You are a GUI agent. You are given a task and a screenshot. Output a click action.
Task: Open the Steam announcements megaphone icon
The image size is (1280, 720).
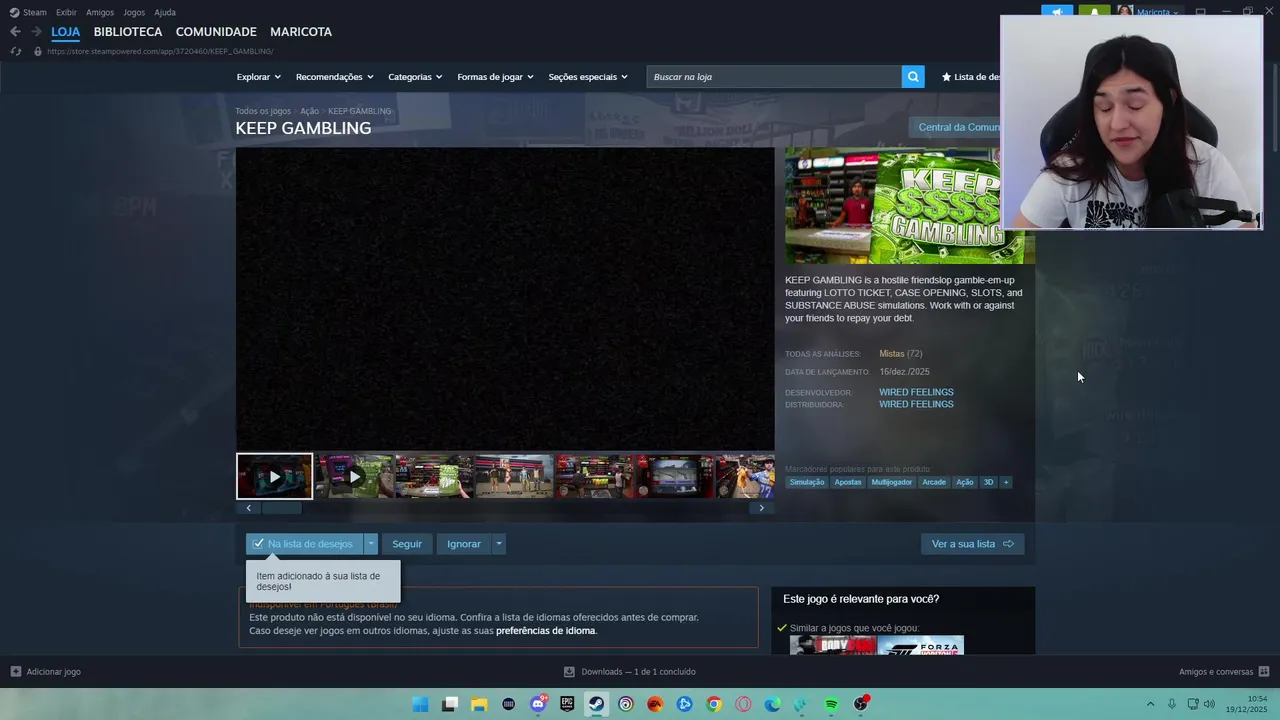click(x=1057, y=12)
